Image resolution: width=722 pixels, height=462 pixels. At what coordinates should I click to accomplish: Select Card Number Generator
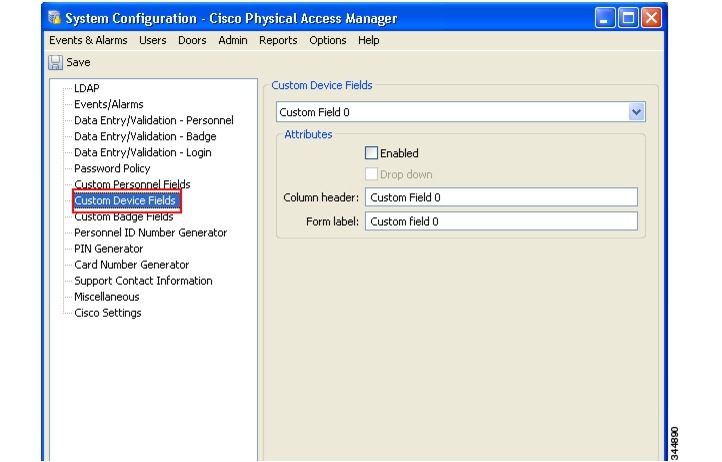[x=132, y=265]
